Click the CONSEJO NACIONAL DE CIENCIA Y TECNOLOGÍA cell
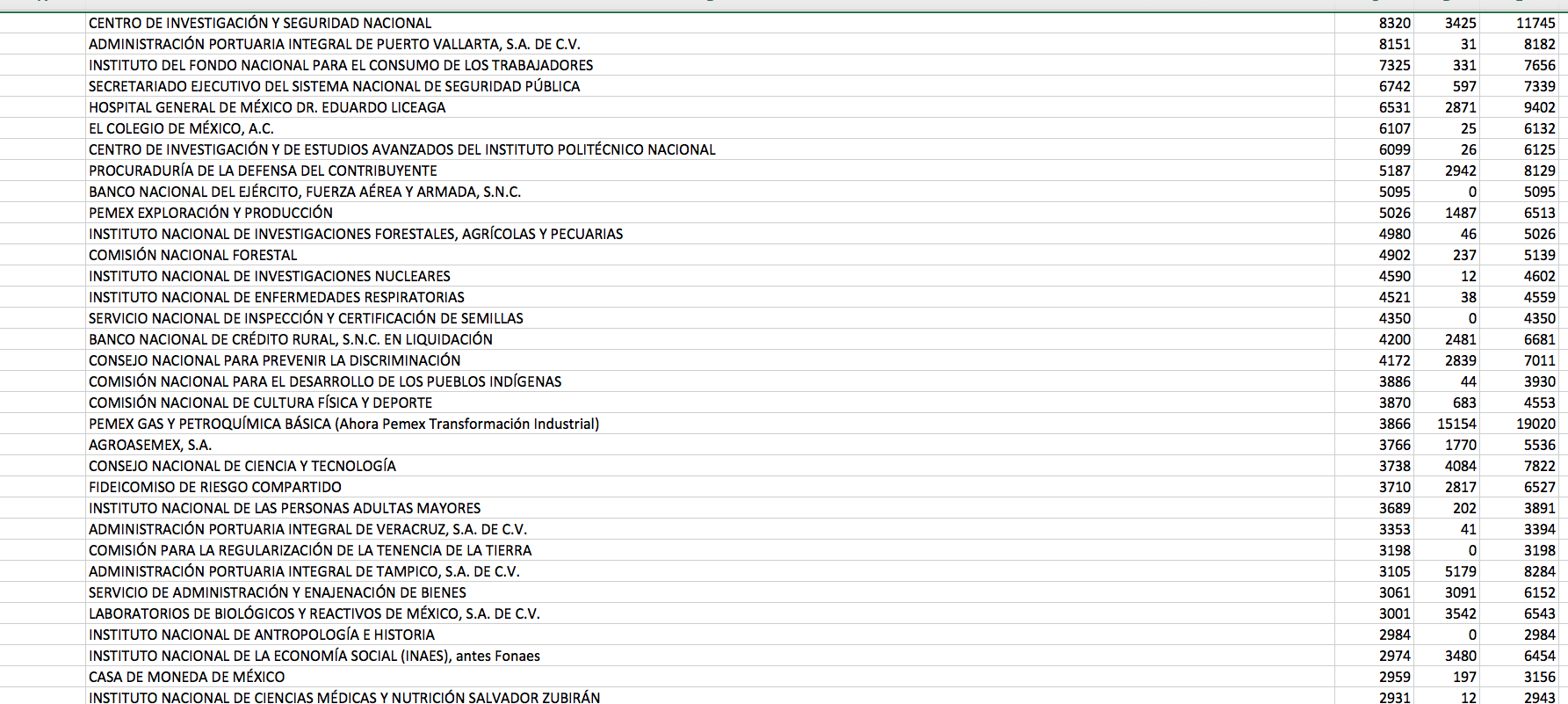The width and height of the screenshot is (1568, 704). pos(242,466)
